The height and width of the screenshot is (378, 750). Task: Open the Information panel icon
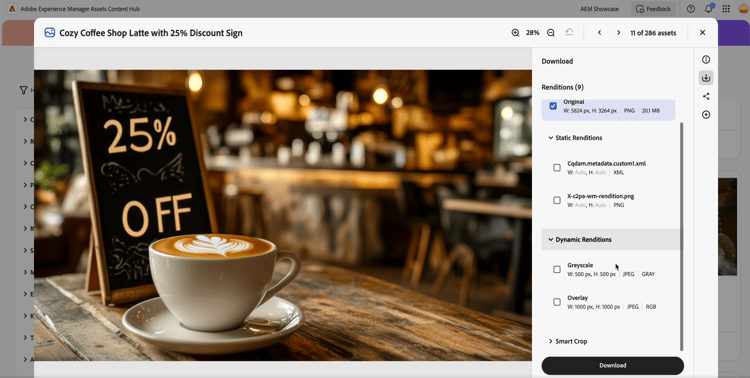coord(706,59)
